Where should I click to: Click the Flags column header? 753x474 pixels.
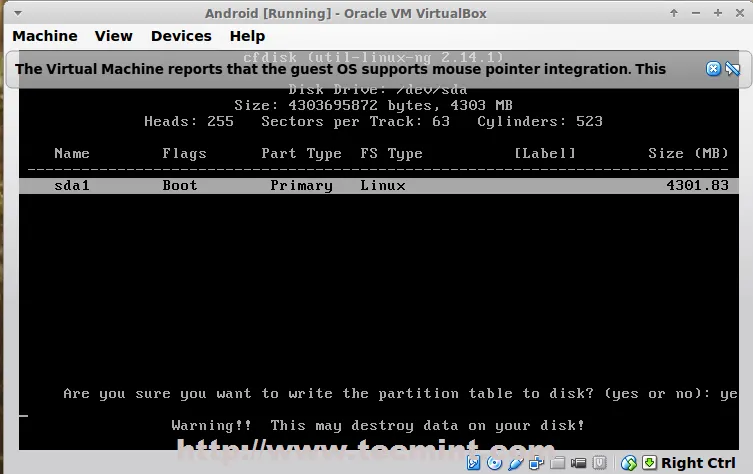(184, 154)
